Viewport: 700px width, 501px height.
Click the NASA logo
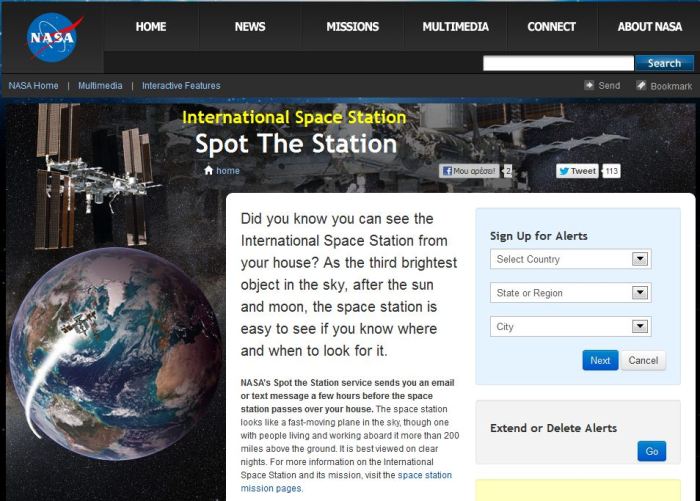50,37
